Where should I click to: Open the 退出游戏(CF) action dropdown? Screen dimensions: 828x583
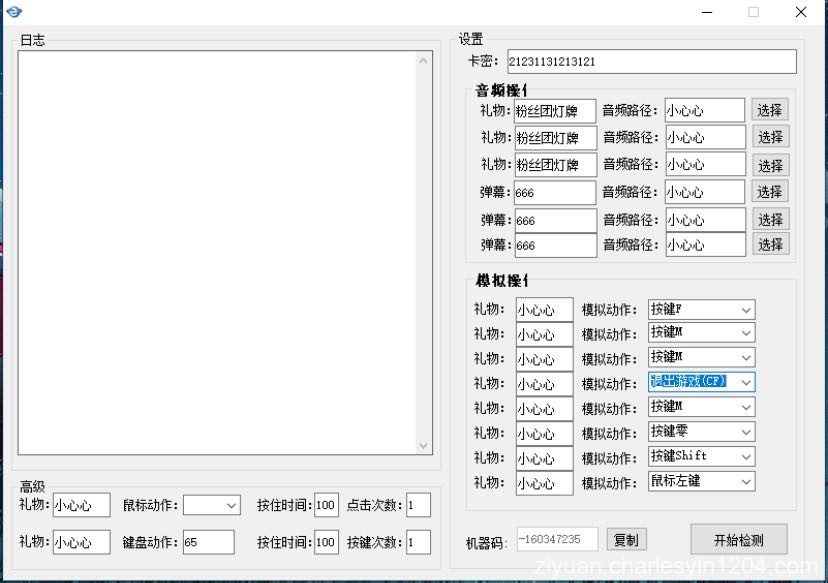745,382
